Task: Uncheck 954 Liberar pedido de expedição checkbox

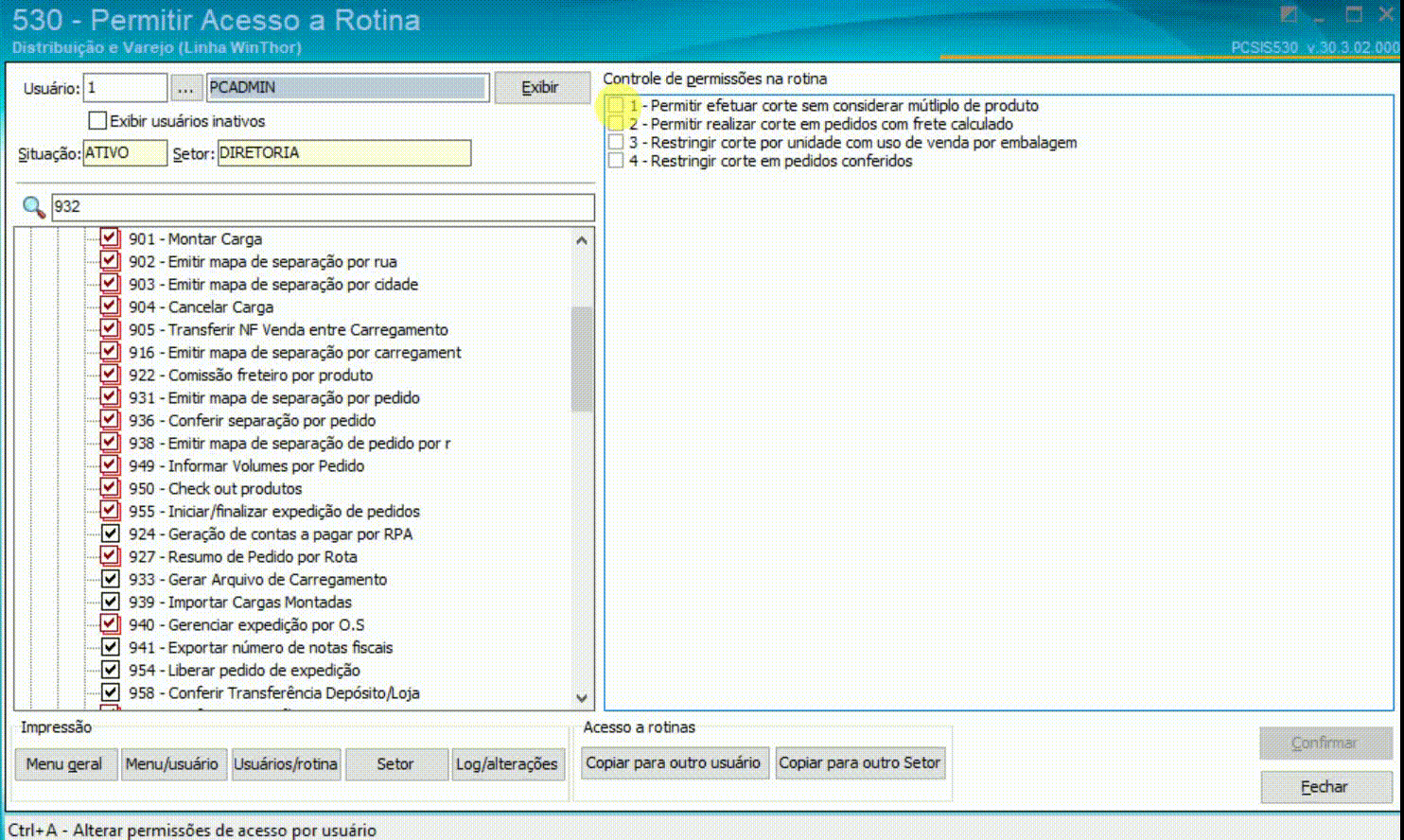Action: 111,670
